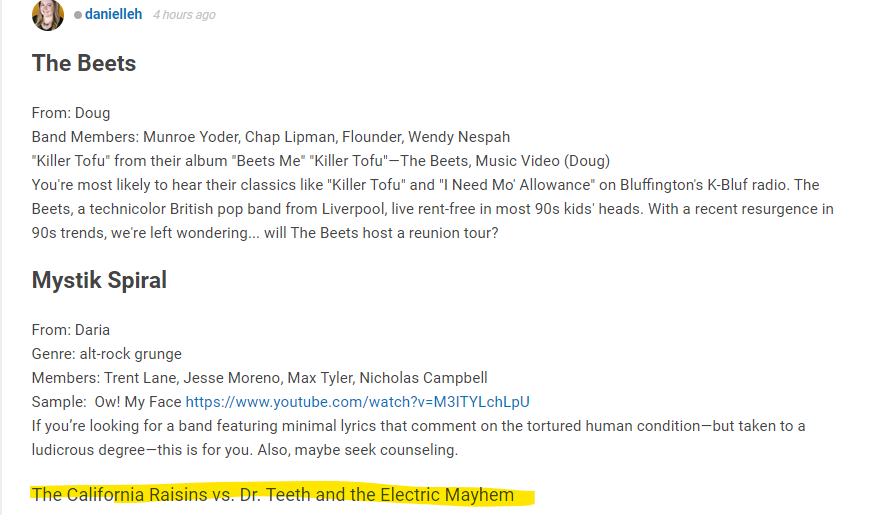This screenshot has height=515, width=880.
Task: Click the Band Members line listing Munroe Yoder
Action: coord(271,137)
